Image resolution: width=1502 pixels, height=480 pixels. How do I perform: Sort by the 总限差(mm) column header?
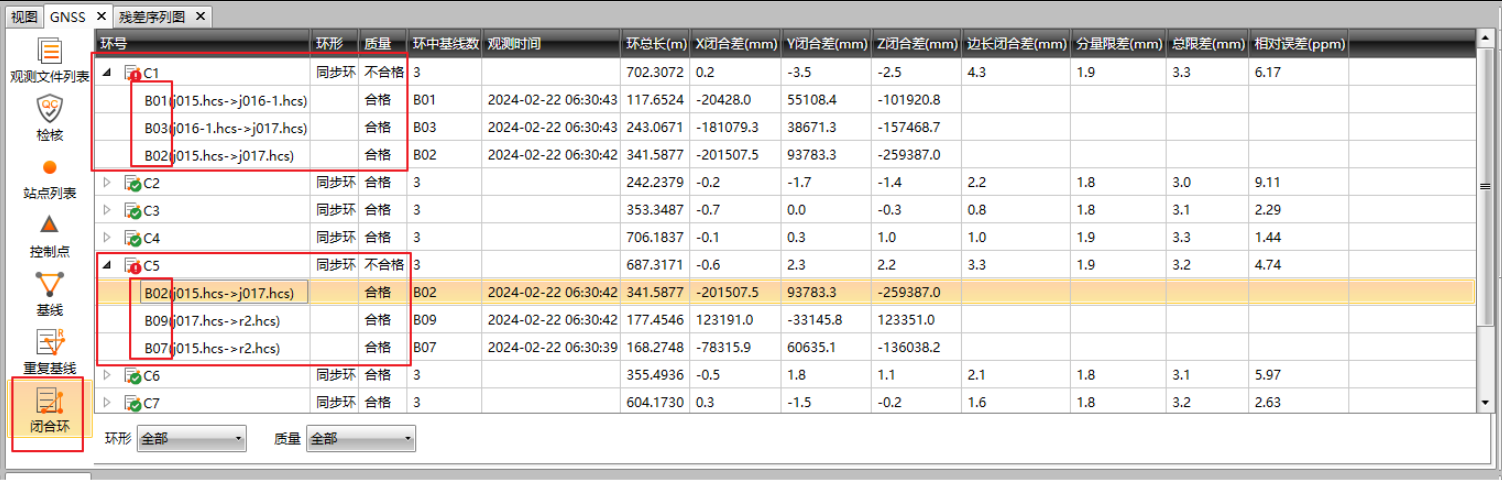(1208, 44)
